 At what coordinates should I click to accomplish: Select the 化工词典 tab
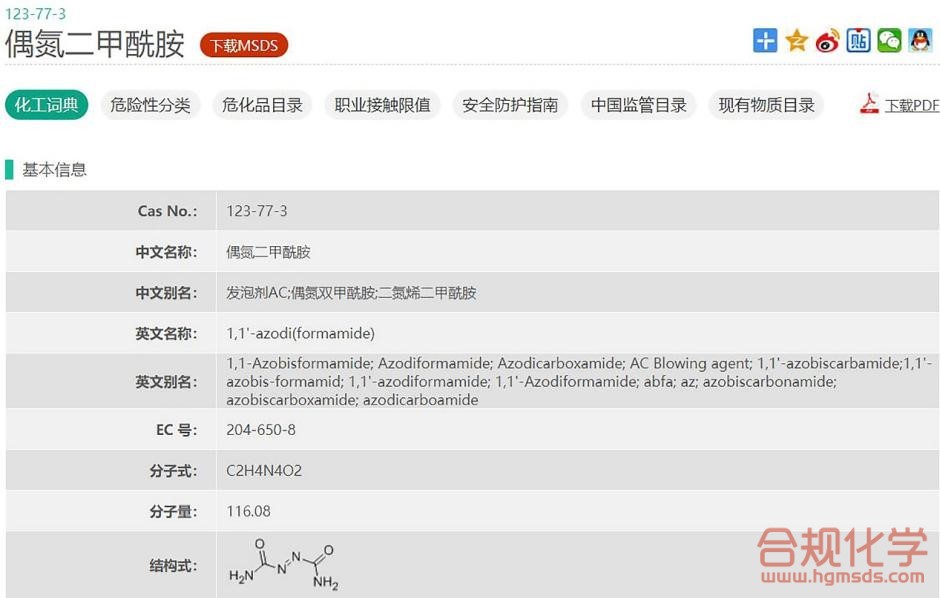pyautogui.click(x=46, y=105)
